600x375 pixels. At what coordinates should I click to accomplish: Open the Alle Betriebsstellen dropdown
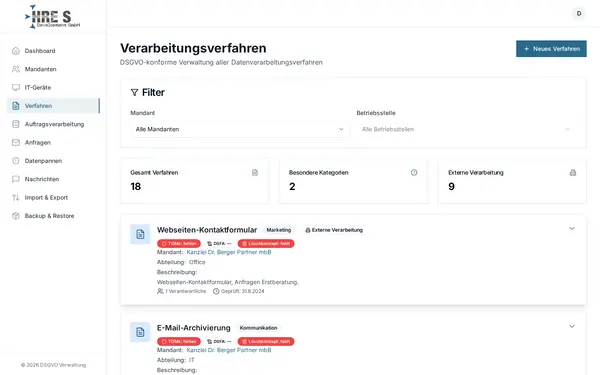pyautogui.click(x=466, y=129)
